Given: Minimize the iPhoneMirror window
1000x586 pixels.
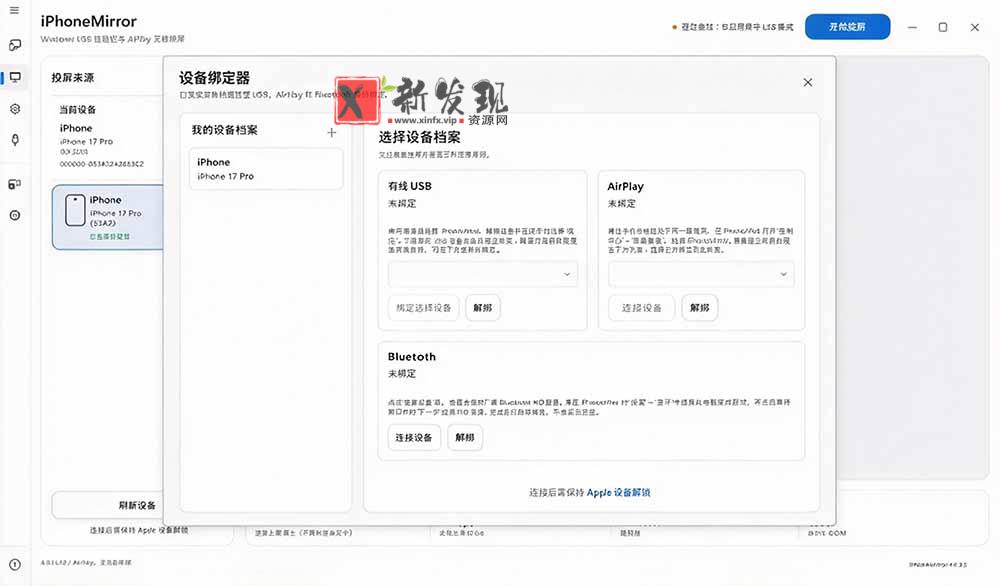Looking at the screenshot, I should click(x=913, y=27).
